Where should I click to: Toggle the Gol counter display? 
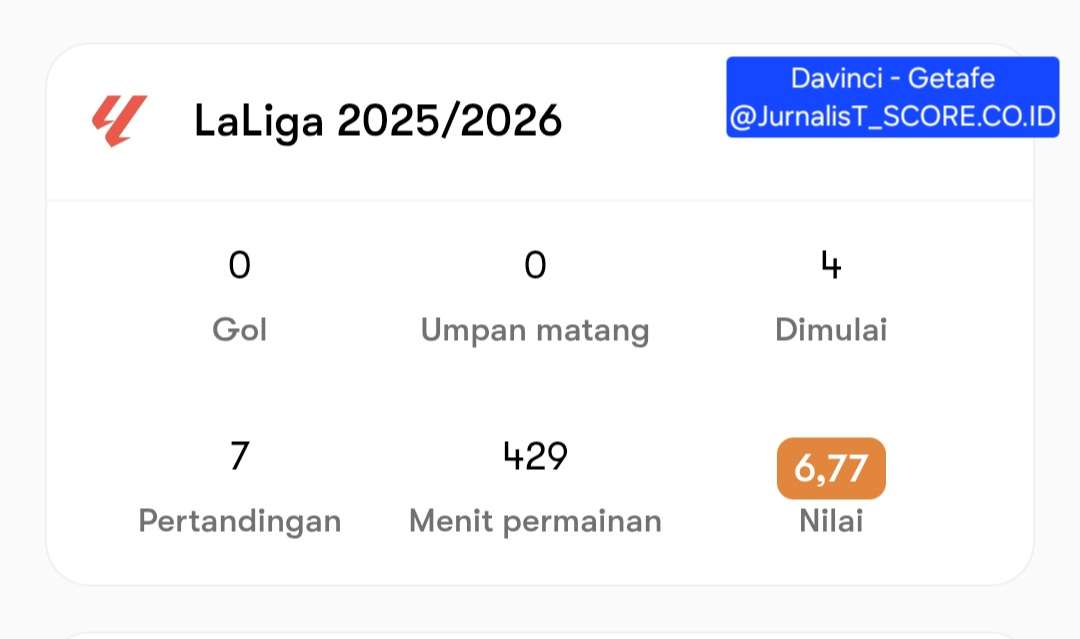pos(239,265)
